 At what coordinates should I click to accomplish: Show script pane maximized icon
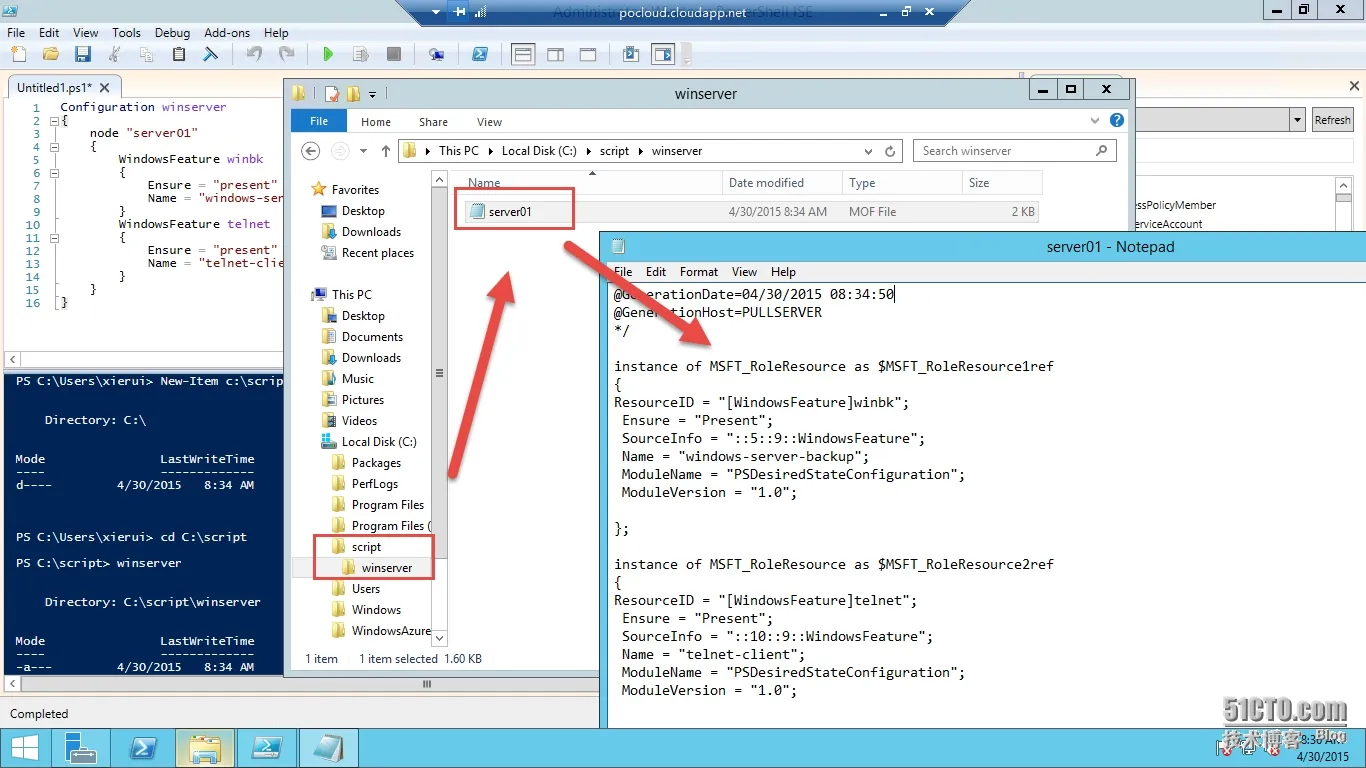(x=588, y=54)
